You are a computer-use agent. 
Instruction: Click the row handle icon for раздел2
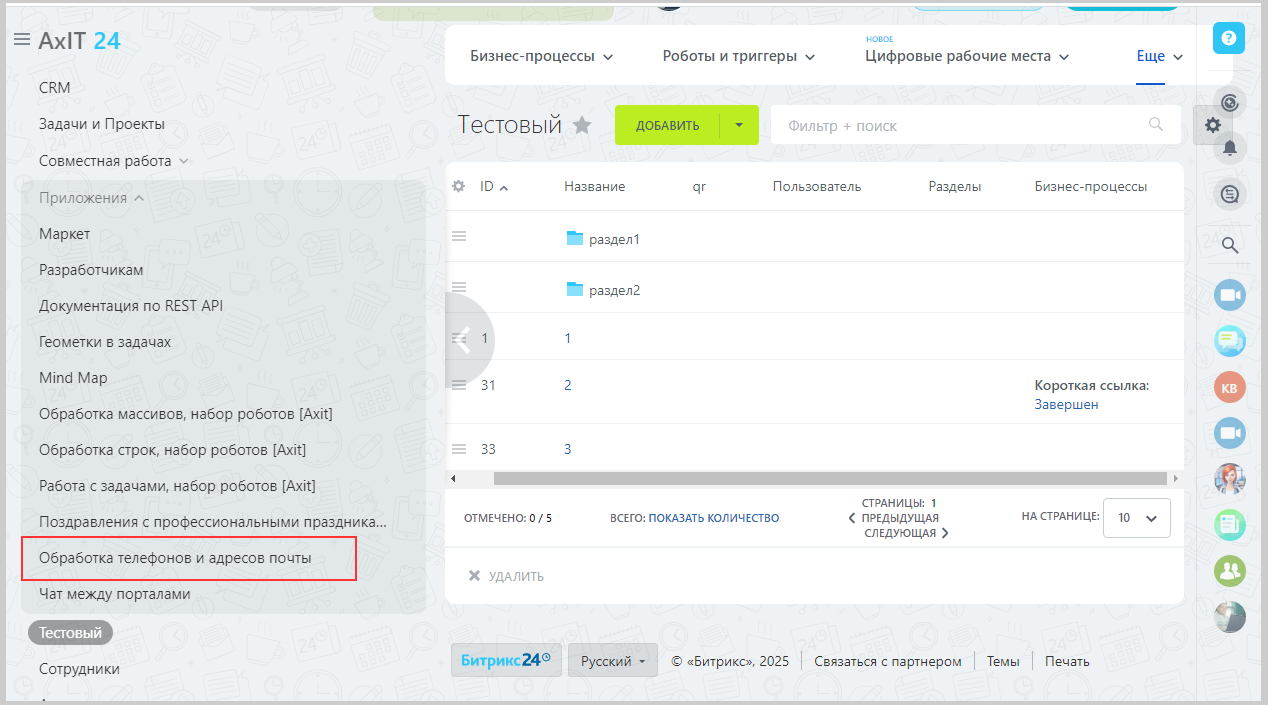tap(459, 287)
